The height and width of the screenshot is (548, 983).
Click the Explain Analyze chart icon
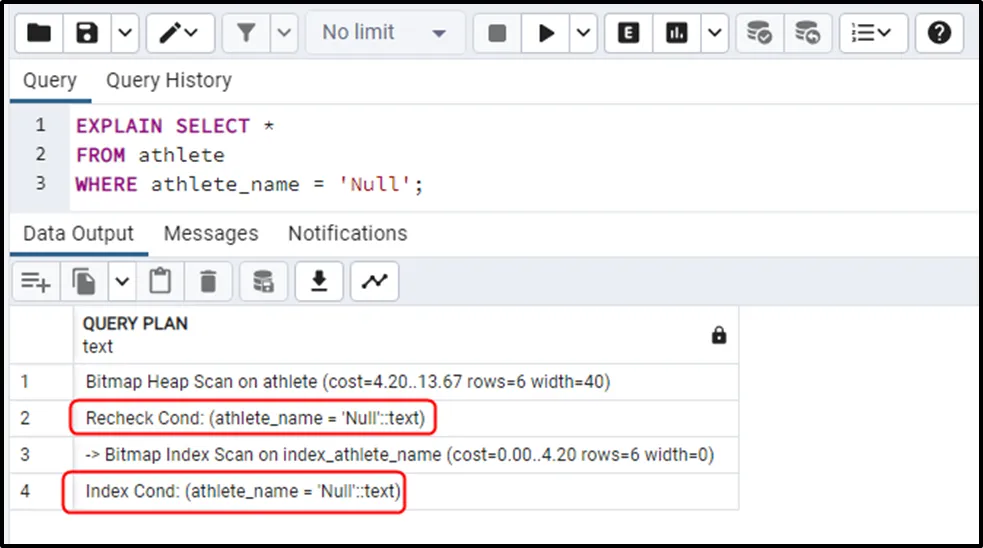point(678,33)
